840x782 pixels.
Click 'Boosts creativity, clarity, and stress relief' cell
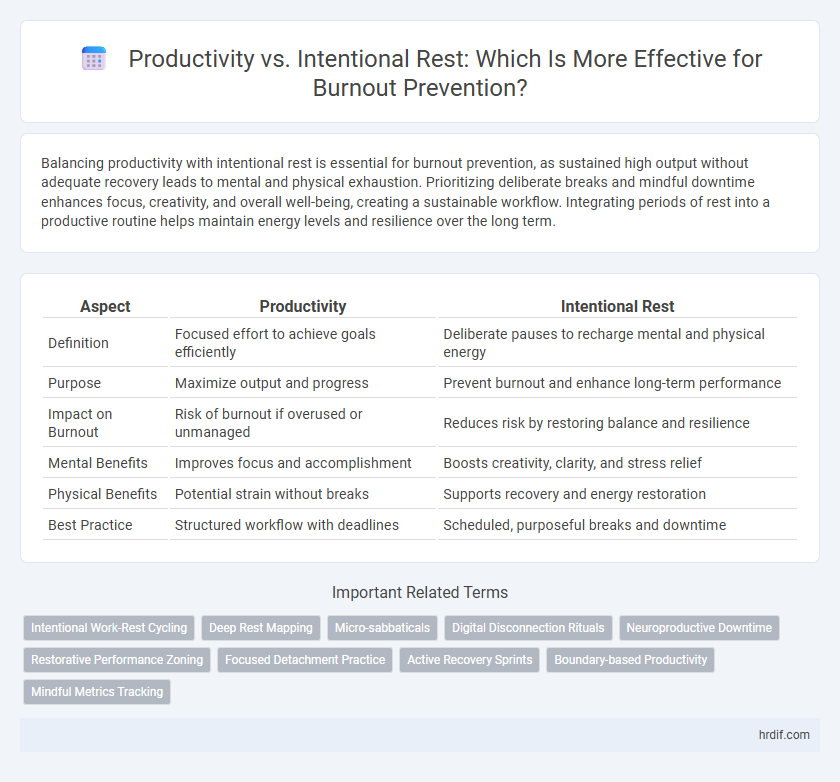[x=617, y=463]
